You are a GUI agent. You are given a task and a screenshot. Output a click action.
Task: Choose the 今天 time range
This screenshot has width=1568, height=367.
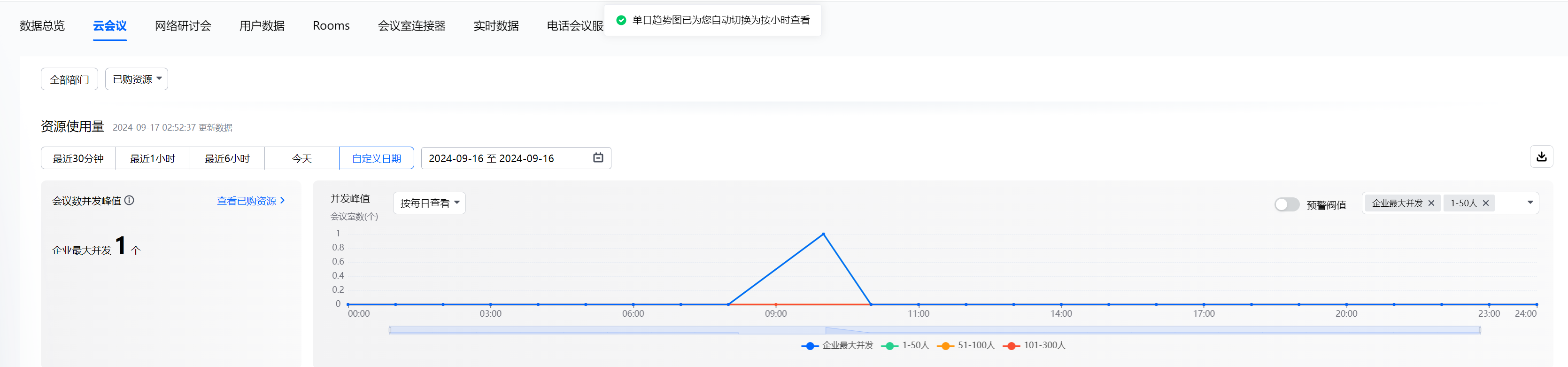(302, 158)
